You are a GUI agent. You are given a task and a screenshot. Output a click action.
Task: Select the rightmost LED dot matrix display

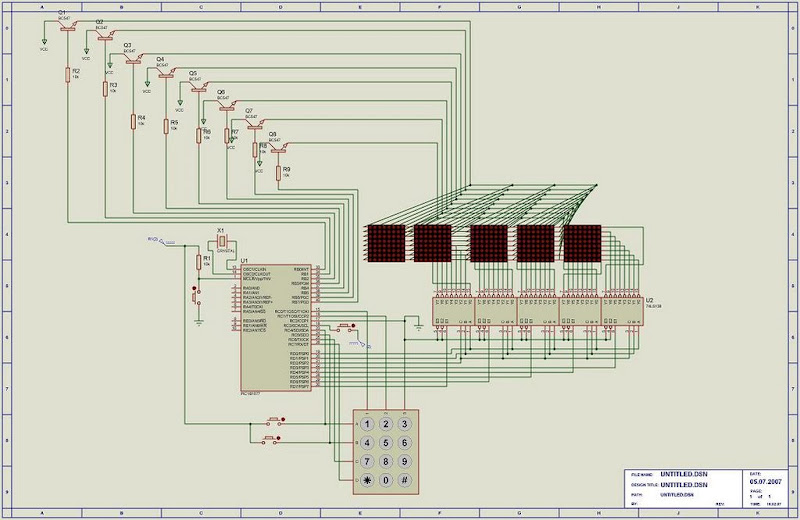pos(582,243)
